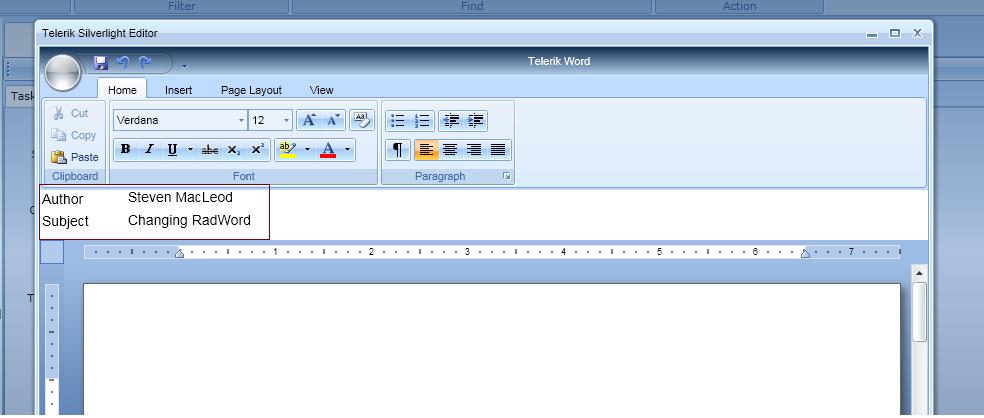Switch to the Home ribbon tab
The height and width of the screenshot is (418, 984).
click(x=122, y=90)
